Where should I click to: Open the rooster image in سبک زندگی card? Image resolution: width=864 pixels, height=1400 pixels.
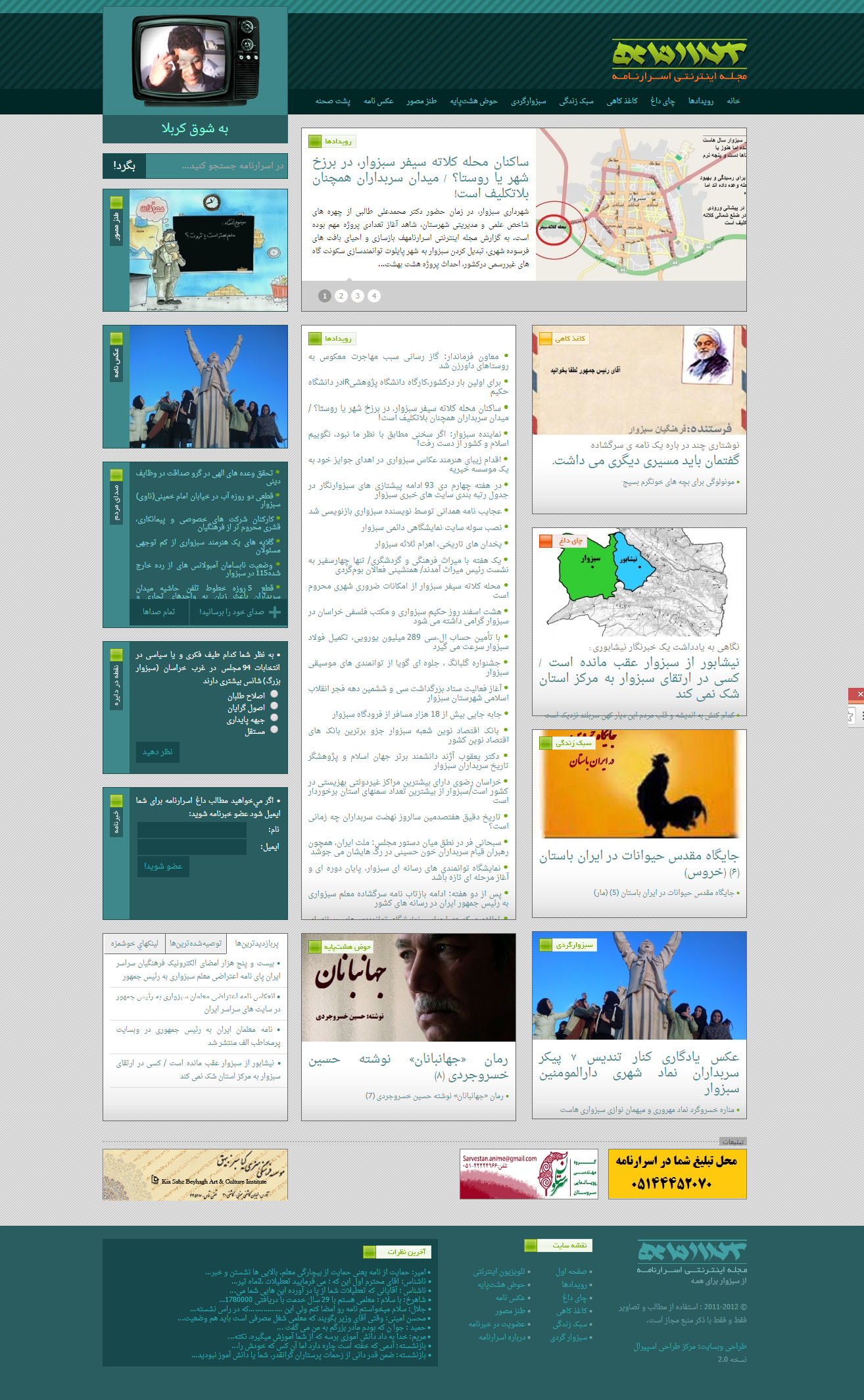pyautogui.click(x=639, y=784)
